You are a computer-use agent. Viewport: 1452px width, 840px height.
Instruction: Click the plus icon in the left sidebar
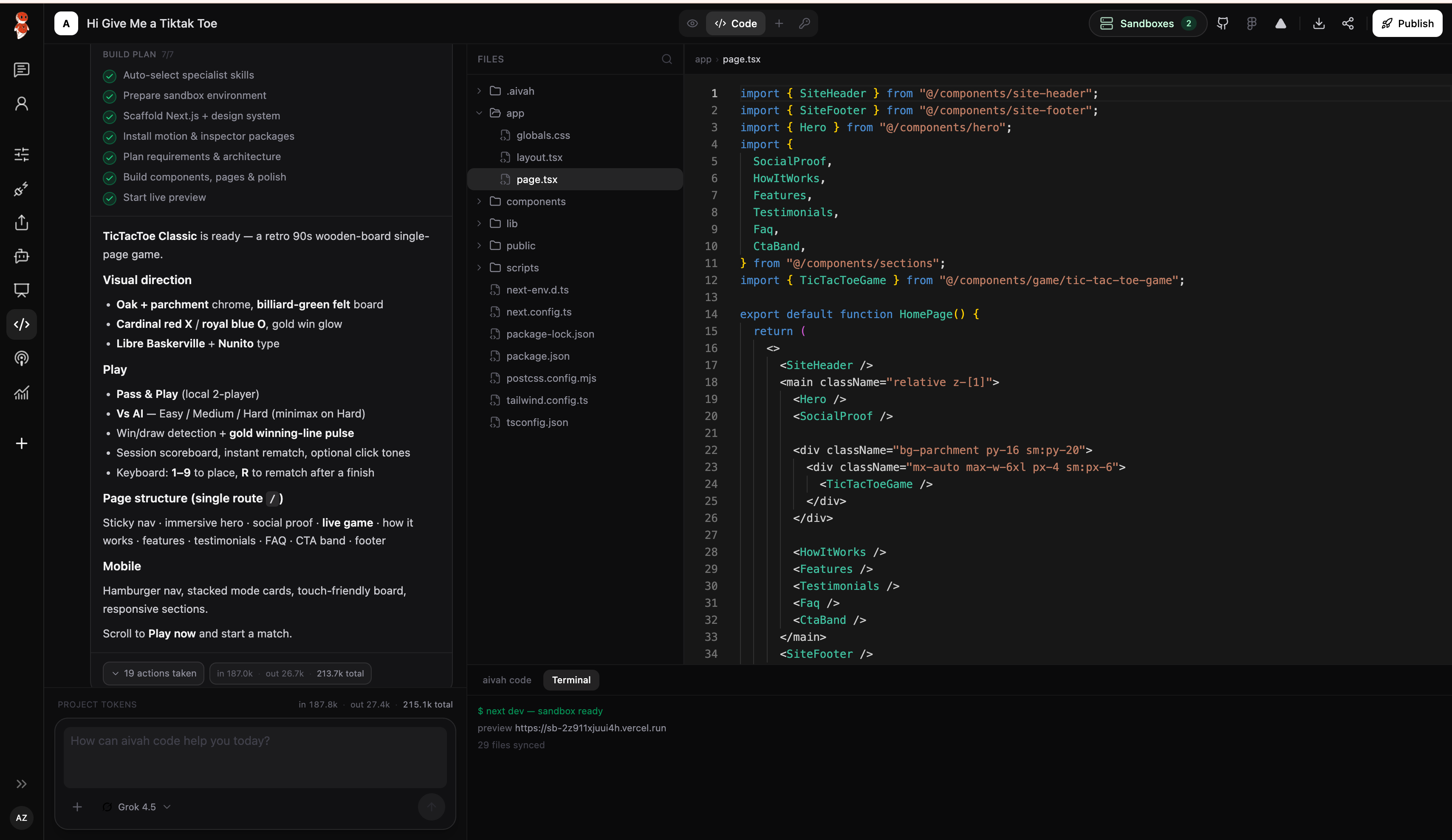tap(22, 443)
